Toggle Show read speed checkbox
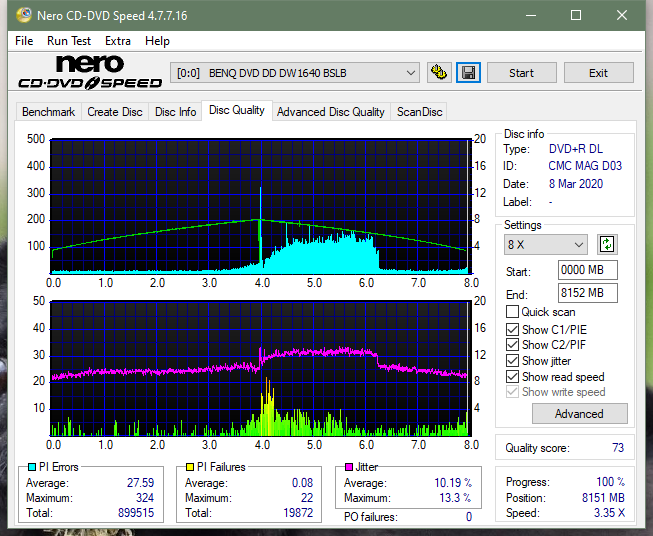This screenshot has height=536, width=653. 512,376
